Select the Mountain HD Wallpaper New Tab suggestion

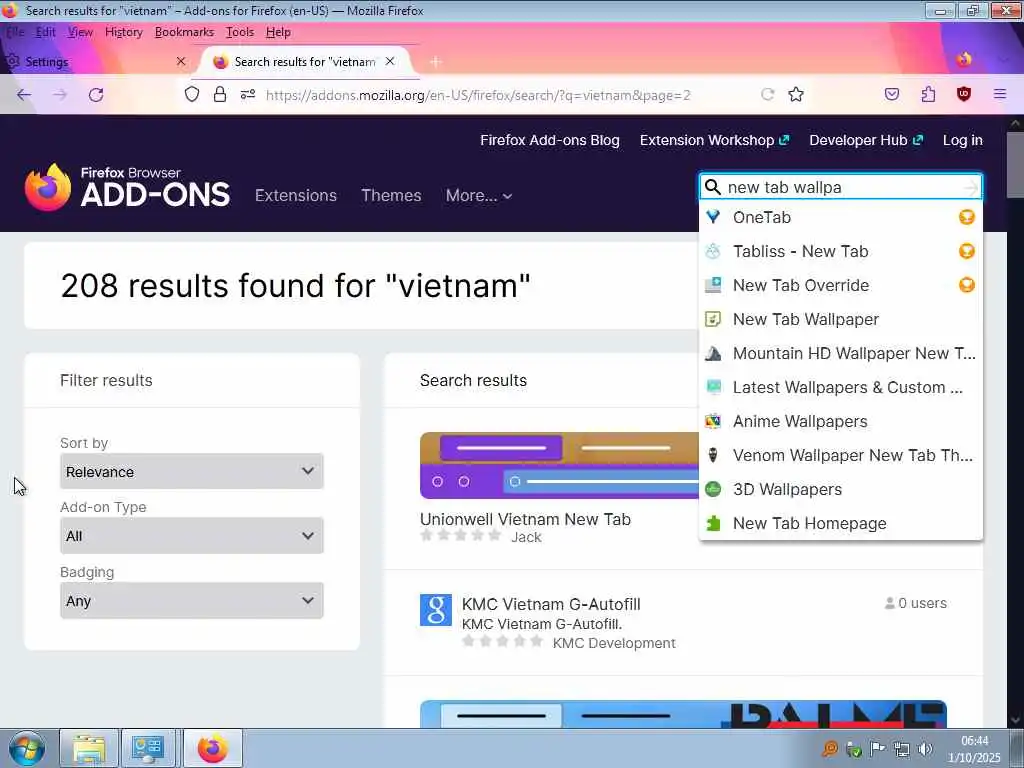840,353
